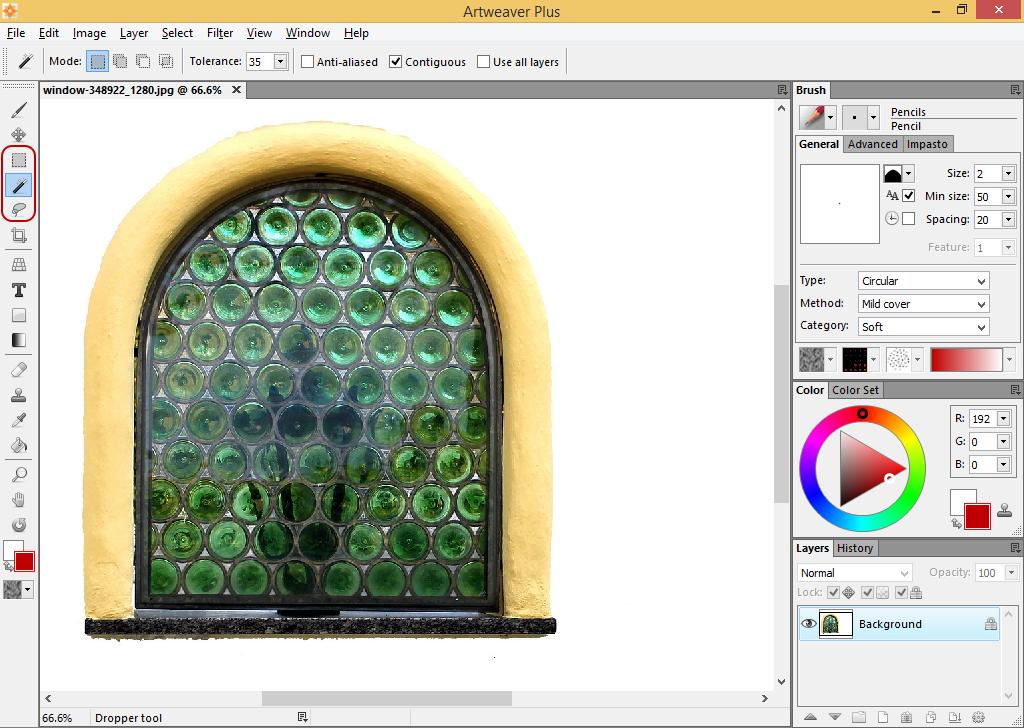
Task: Expand the Method dropdown showing Mild cover
Action: pyautogui.click(x=923, y=304)
